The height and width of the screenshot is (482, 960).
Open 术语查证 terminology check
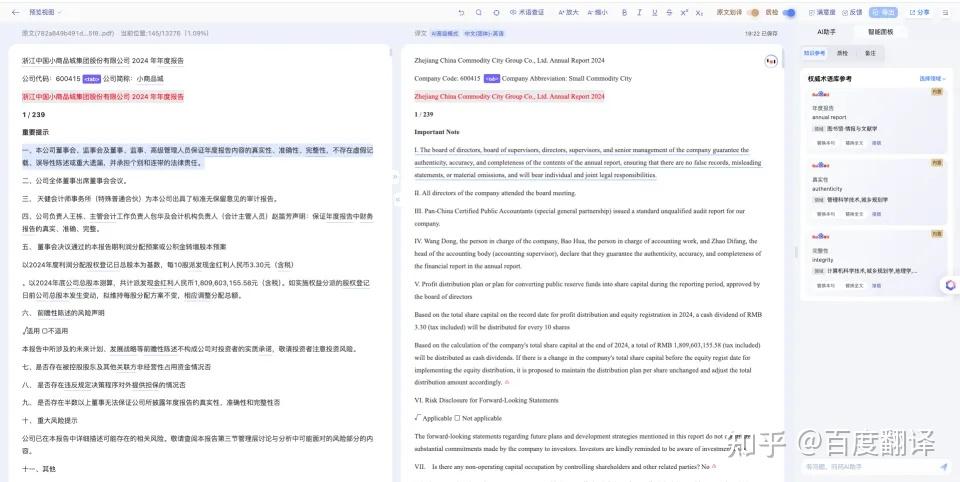click(527, 12)
